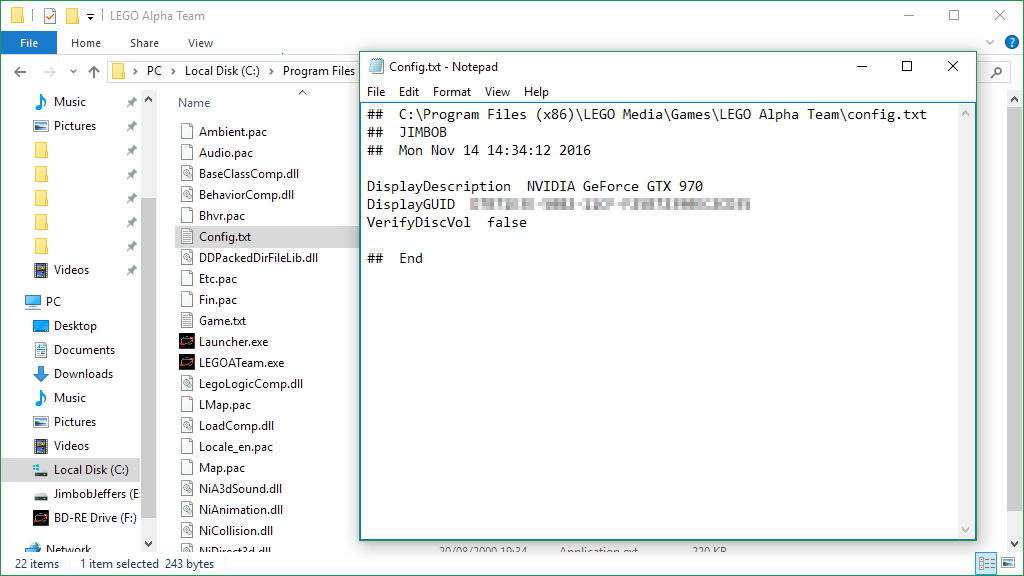Viewport: 1024px width, 576px height.
Task: Select Bhvr.pac file icon
Action: (187, 216)
